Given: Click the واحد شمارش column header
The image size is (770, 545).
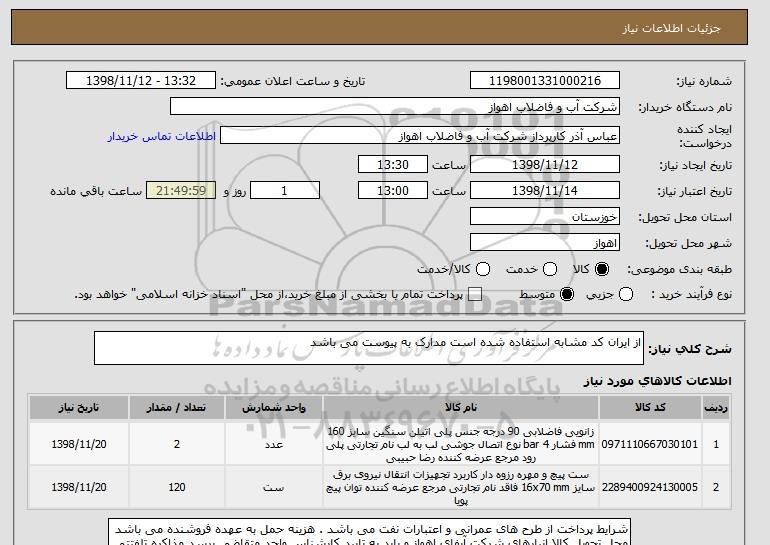Looking at the screenshot, I should click(274, 408).
